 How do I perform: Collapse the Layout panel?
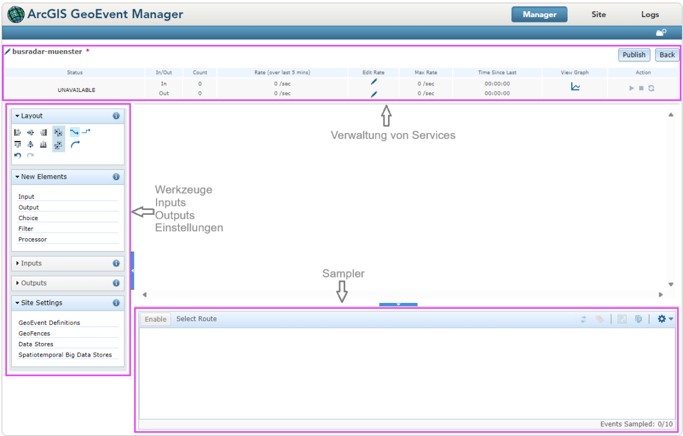click(x=17, y=116)
